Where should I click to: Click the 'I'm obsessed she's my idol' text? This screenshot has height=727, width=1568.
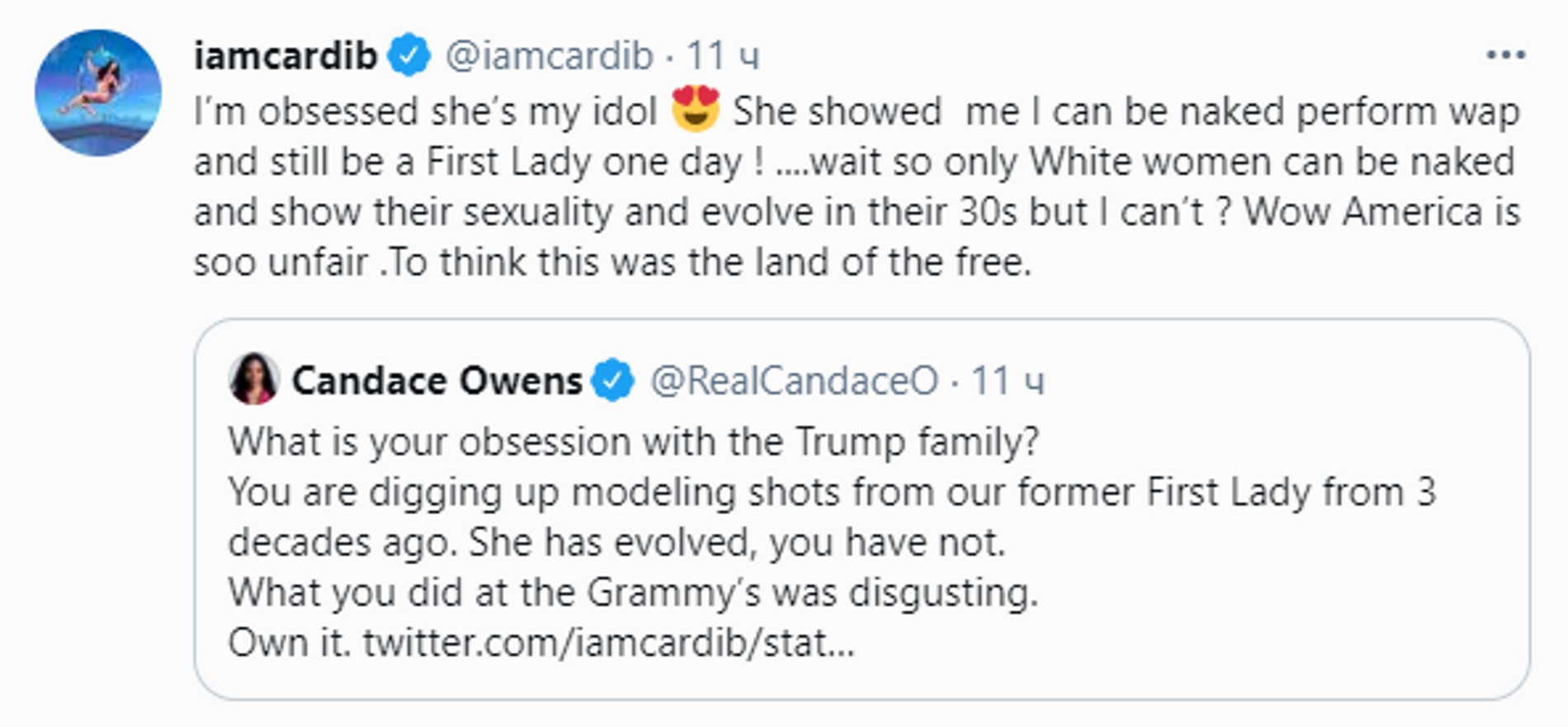click(x=425, y=111)
